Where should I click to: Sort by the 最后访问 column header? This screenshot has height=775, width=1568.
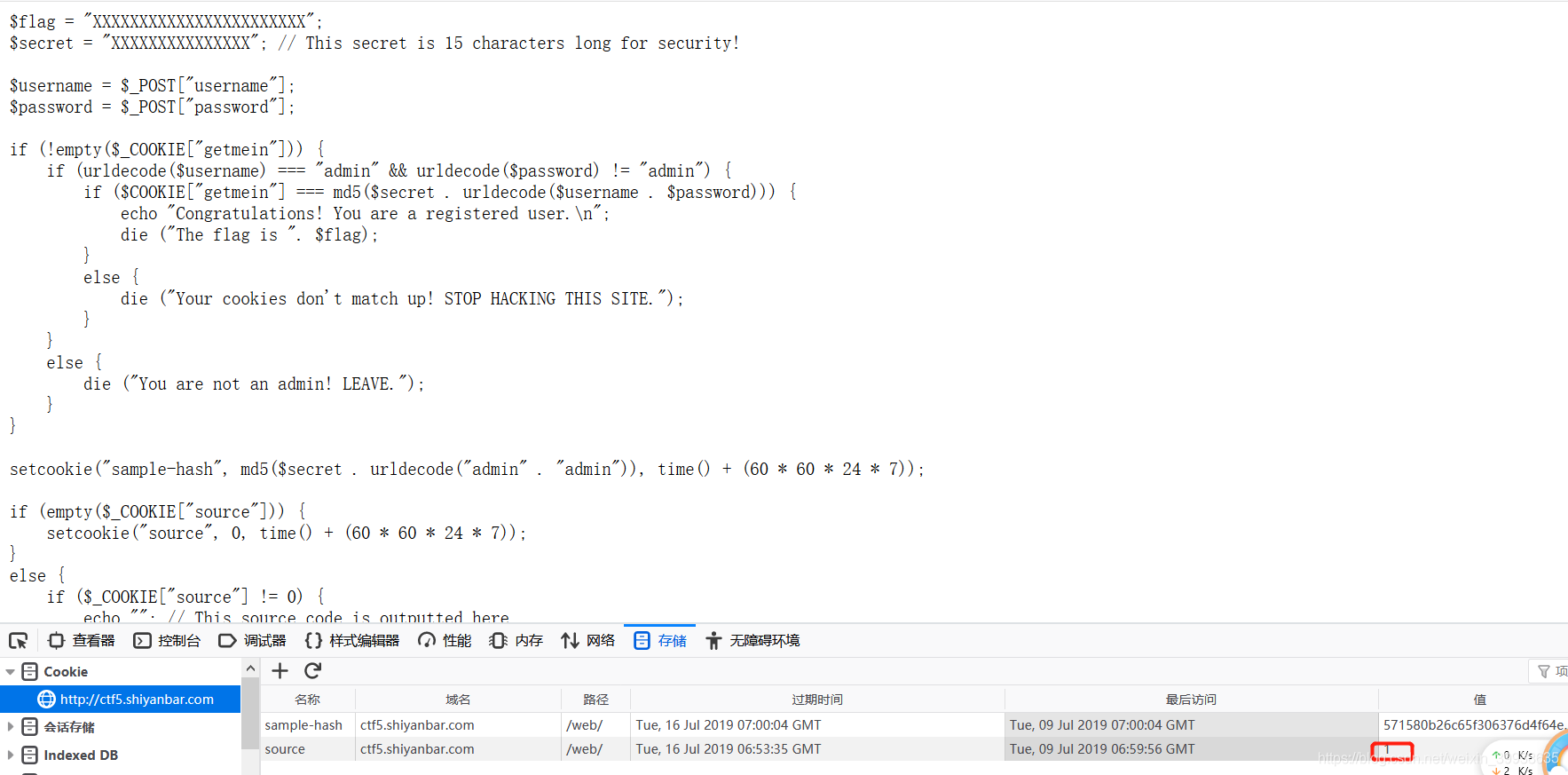click(x=1191, y=700)
